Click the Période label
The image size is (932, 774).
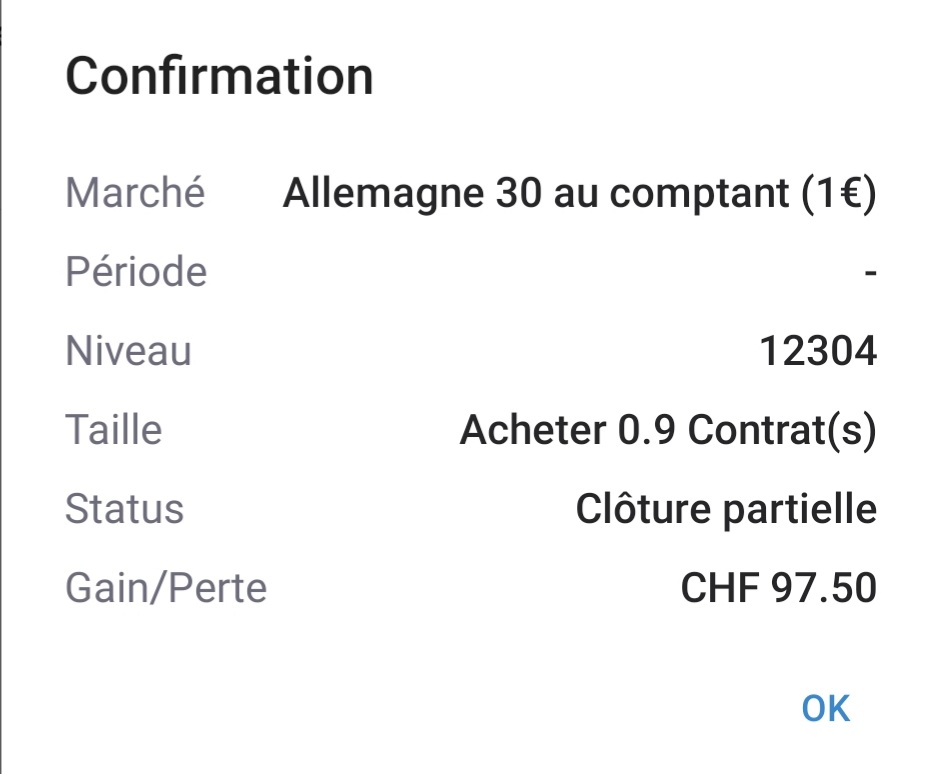click(136, 271)
